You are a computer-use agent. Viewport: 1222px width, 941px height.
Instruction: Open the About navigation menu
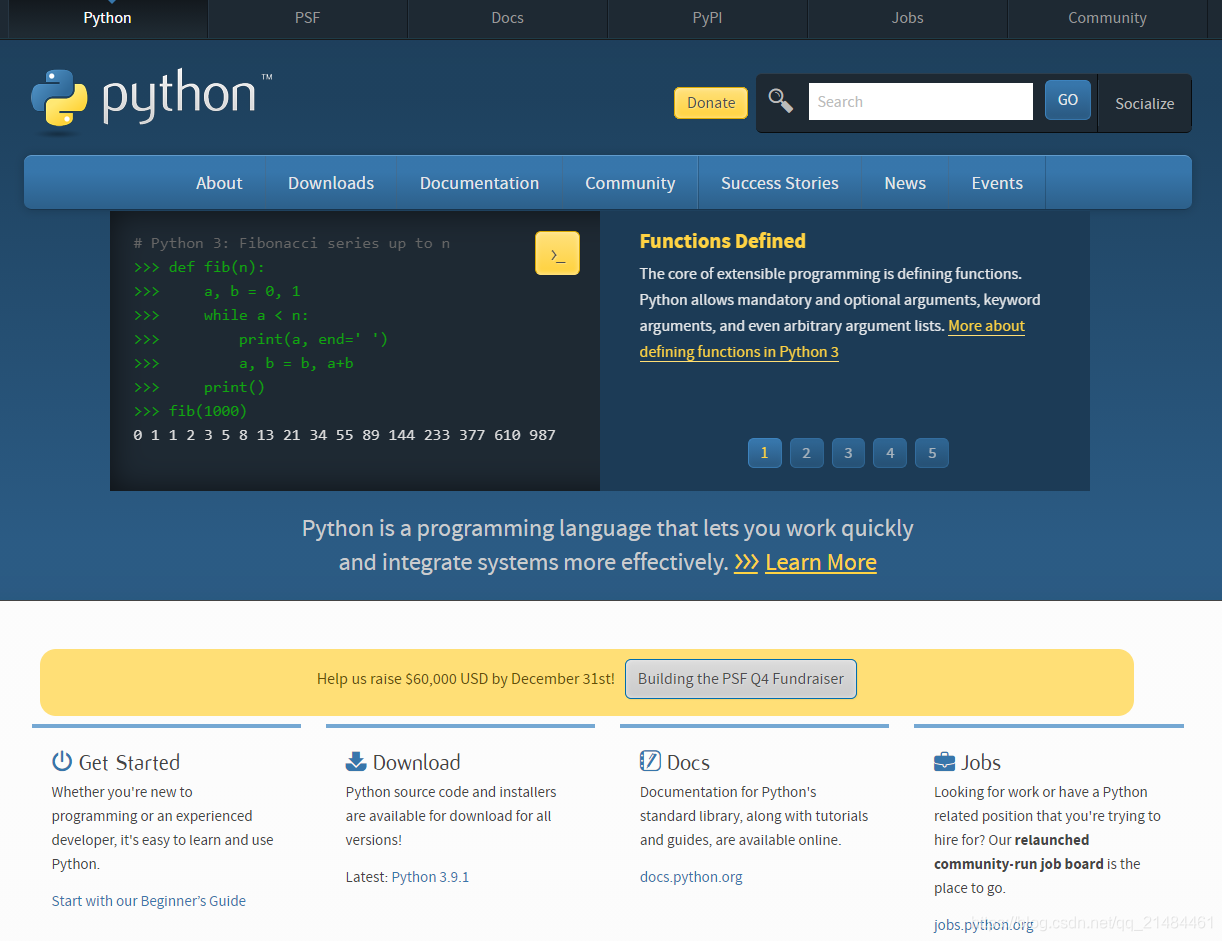(219, 183)
